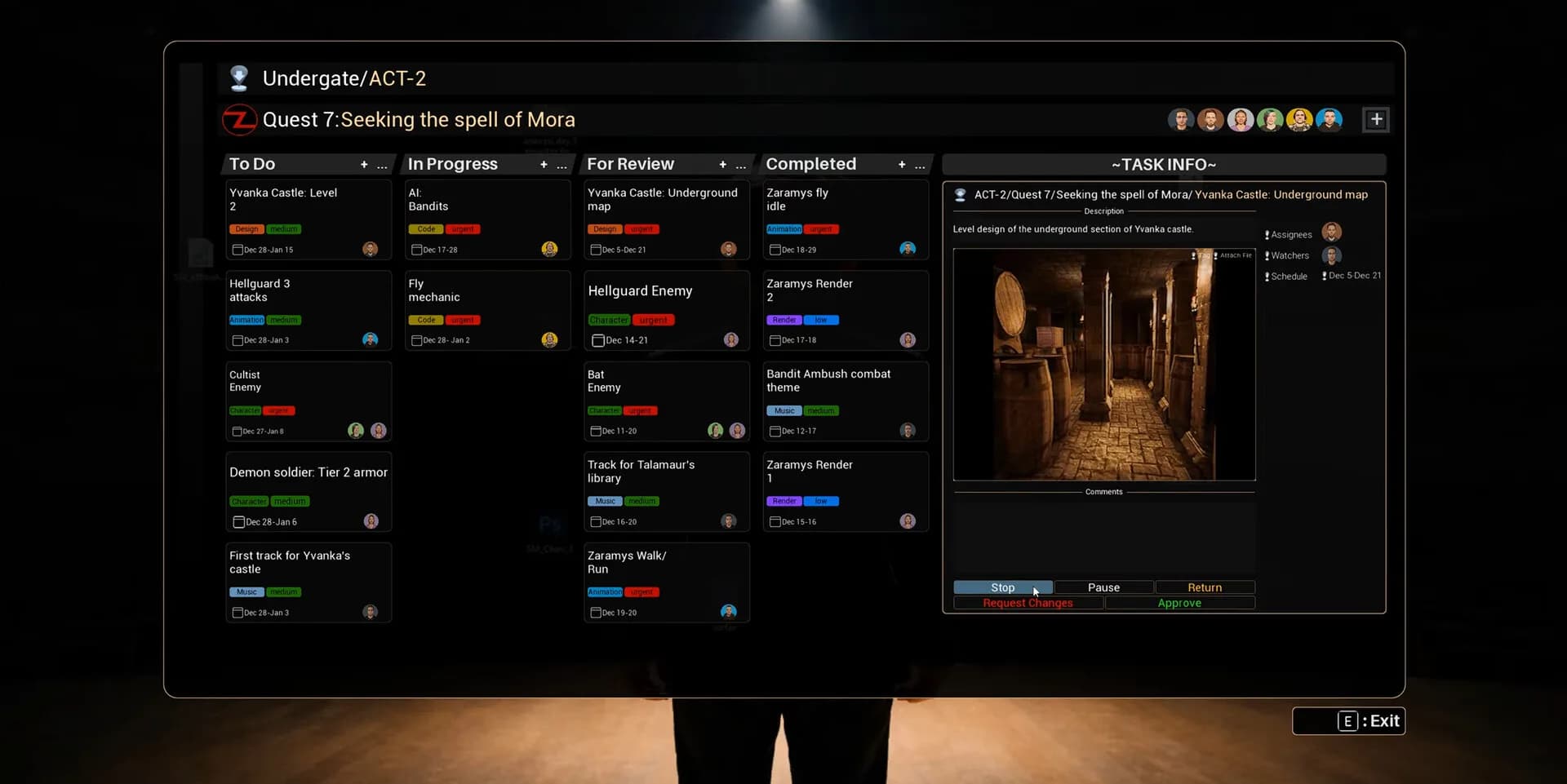Open the Completed column options menu
Image resolution: width=1567 pixels, height=784 pixels.
(920, 166)
